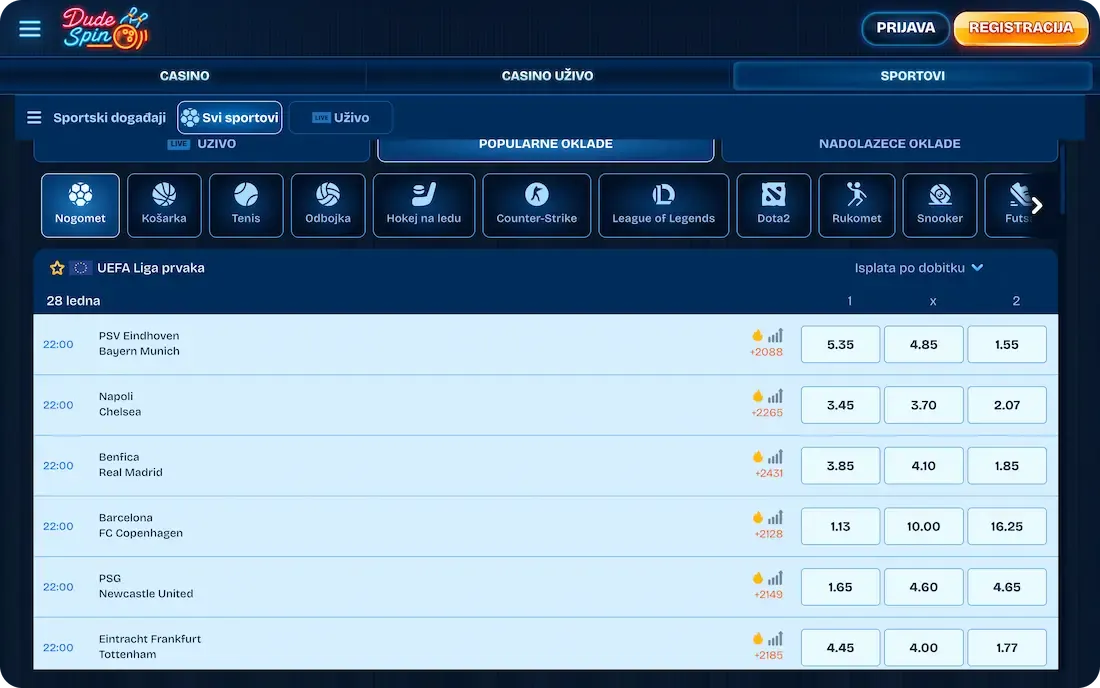Bet on PSG win at 1.65
The height and width of the screenshot is (688, 1100).
[840, 587]
